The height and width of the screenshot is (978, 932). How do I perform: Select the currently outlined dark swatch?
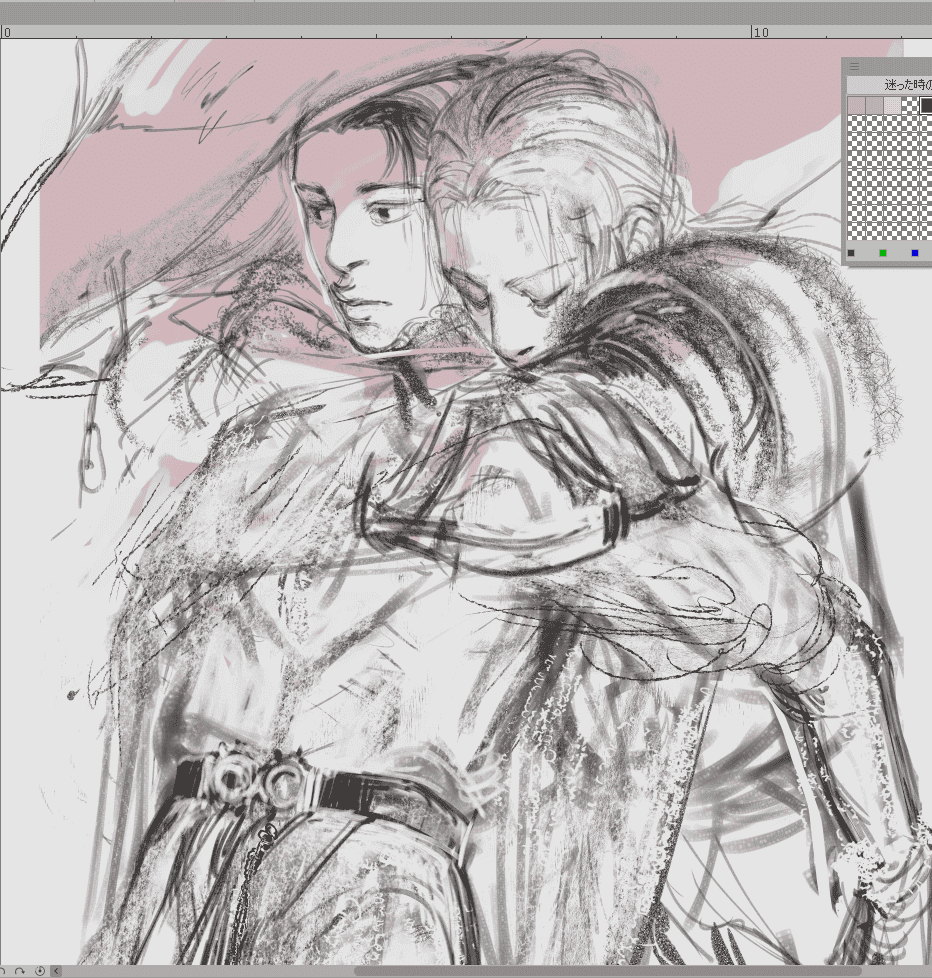[x=926, y=105]
